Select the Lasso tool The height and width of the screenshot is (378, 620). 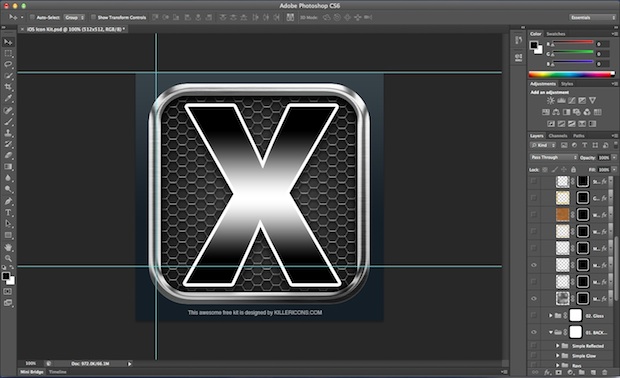(x=8, y=64)
